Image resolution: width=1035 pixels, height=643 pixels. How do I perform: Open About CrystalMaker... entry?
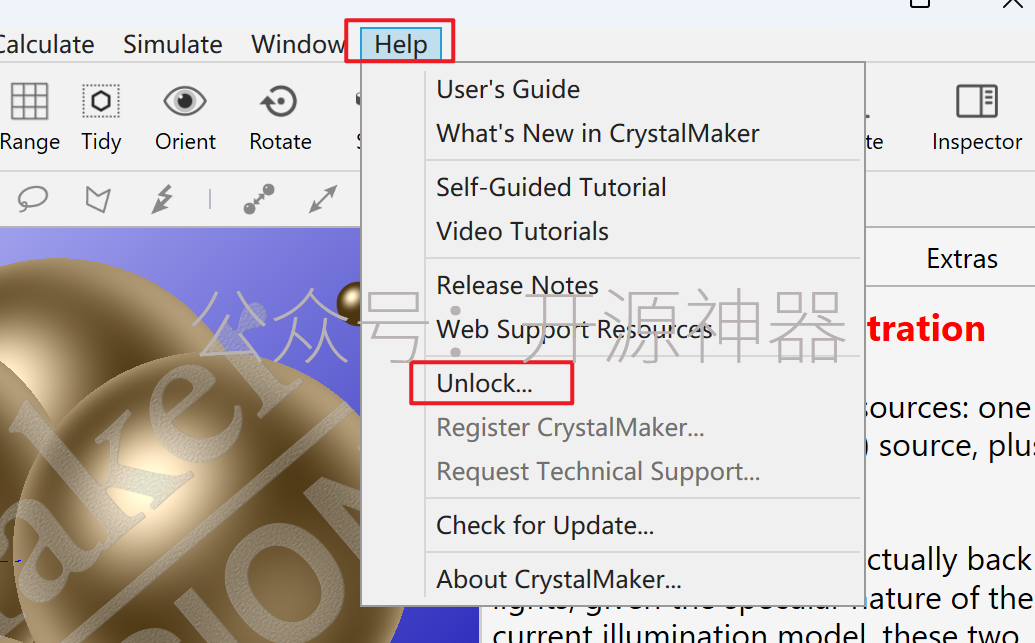coord(558,580)
